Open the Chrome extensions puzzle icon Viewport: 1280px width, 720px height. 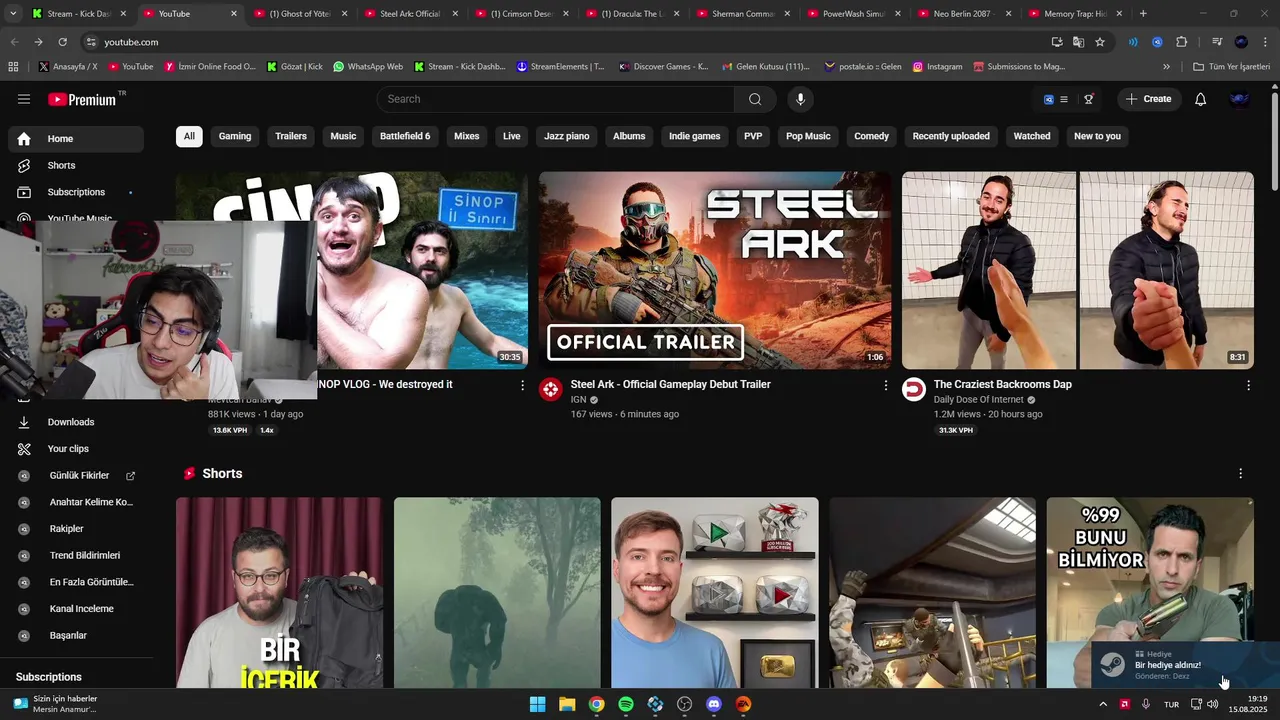tap(1181, 42)
